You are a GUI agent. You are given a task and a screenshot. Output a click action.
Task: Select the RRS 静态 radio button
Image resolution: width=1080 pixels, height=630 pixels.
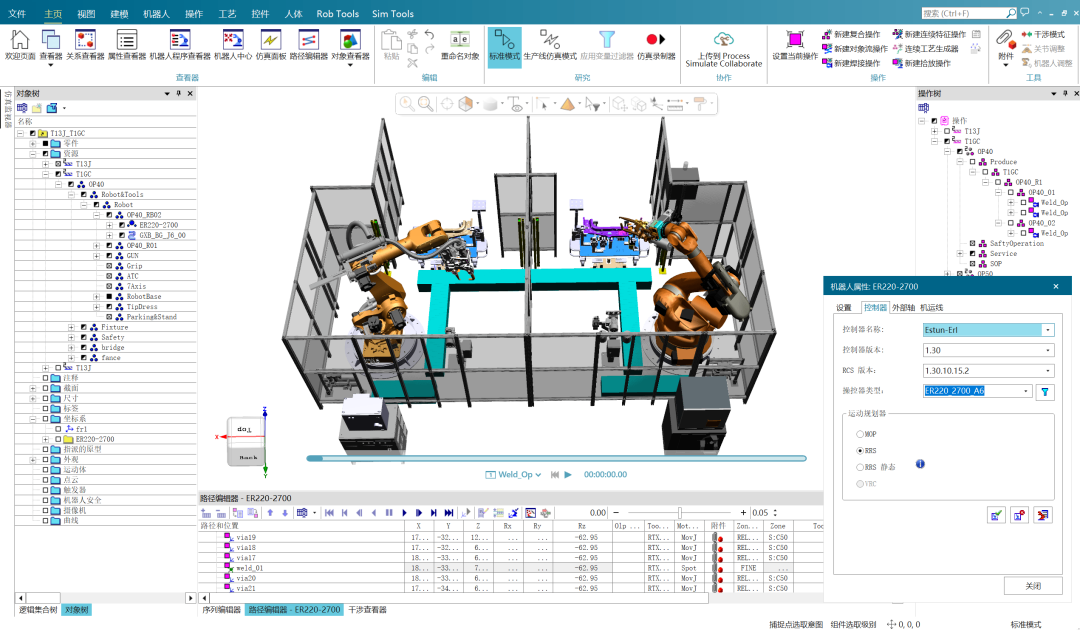pos(860,467)
